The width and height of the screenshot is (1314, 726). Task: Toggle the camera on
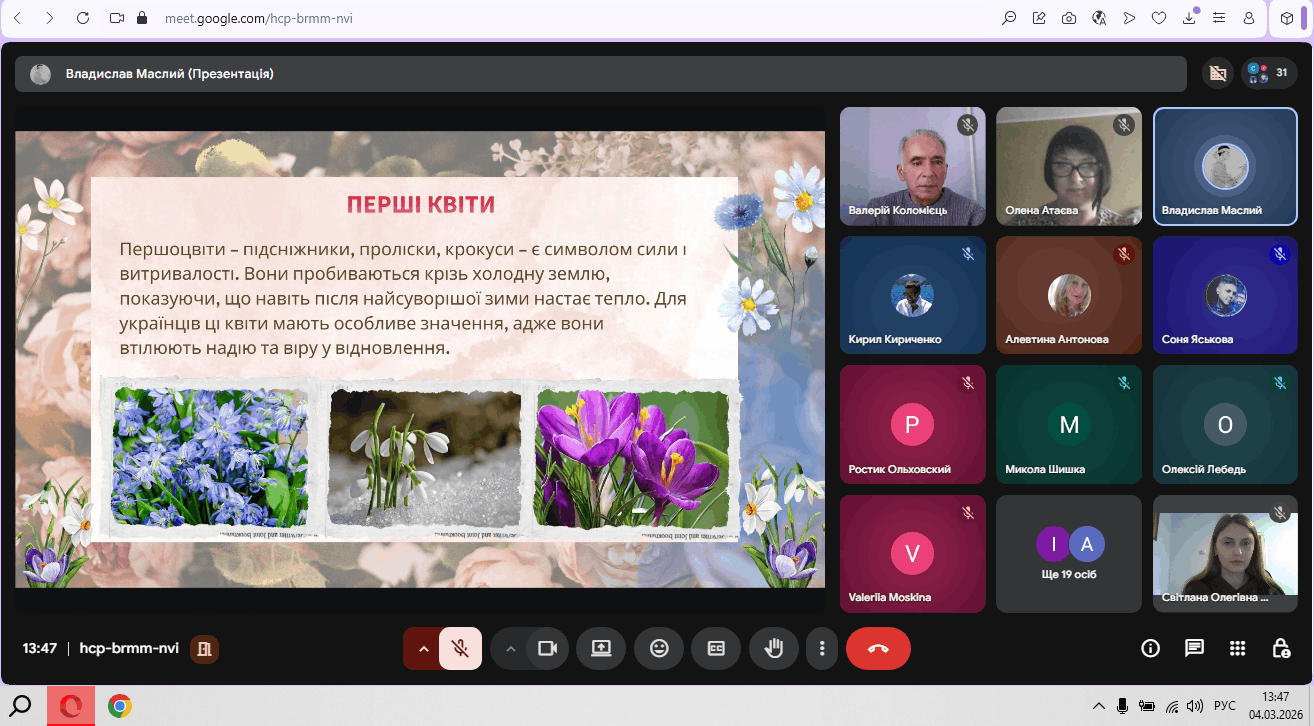pyautogui.click(x=547, y=648)
